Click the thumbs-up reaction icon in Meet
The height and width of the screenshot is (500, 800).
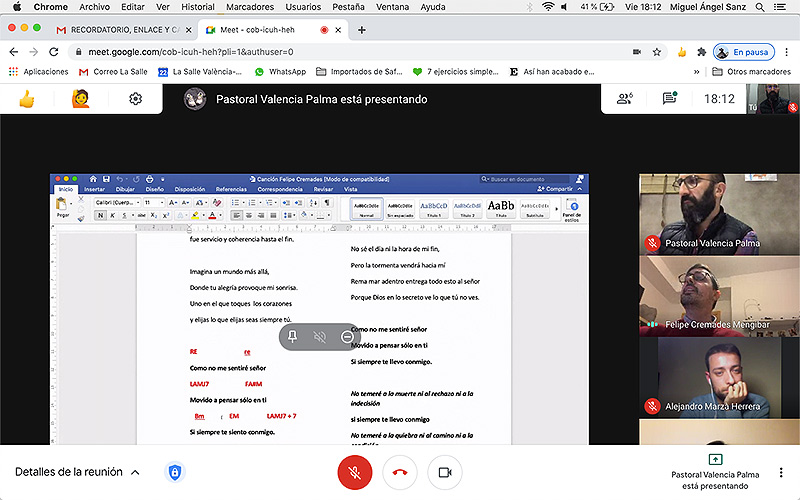pyautogui.click(x=27, y=99)
